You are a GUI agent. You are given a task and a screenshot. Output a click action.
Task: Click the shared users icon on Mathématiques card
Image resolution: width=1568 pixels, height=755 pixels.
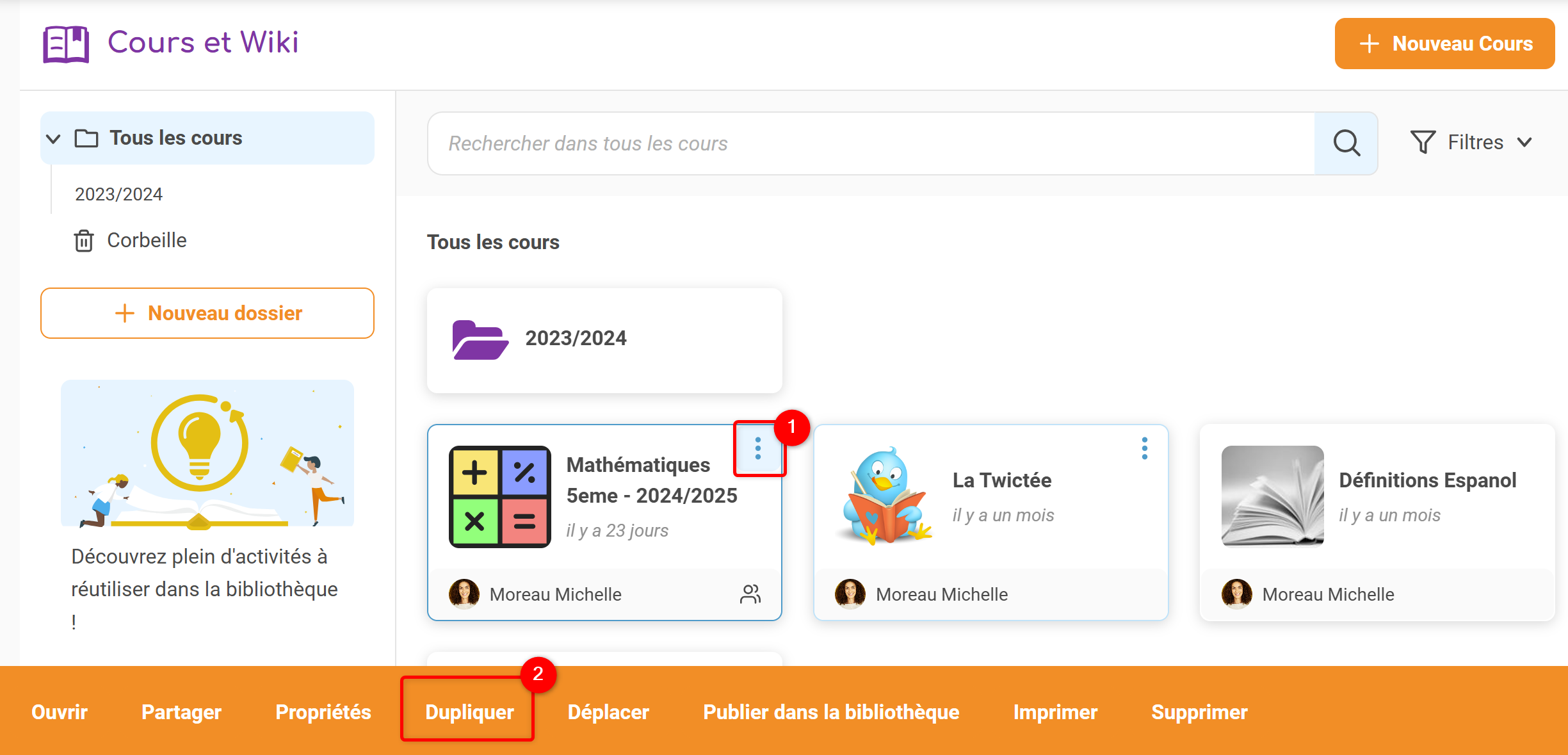[x=750, y=594]
